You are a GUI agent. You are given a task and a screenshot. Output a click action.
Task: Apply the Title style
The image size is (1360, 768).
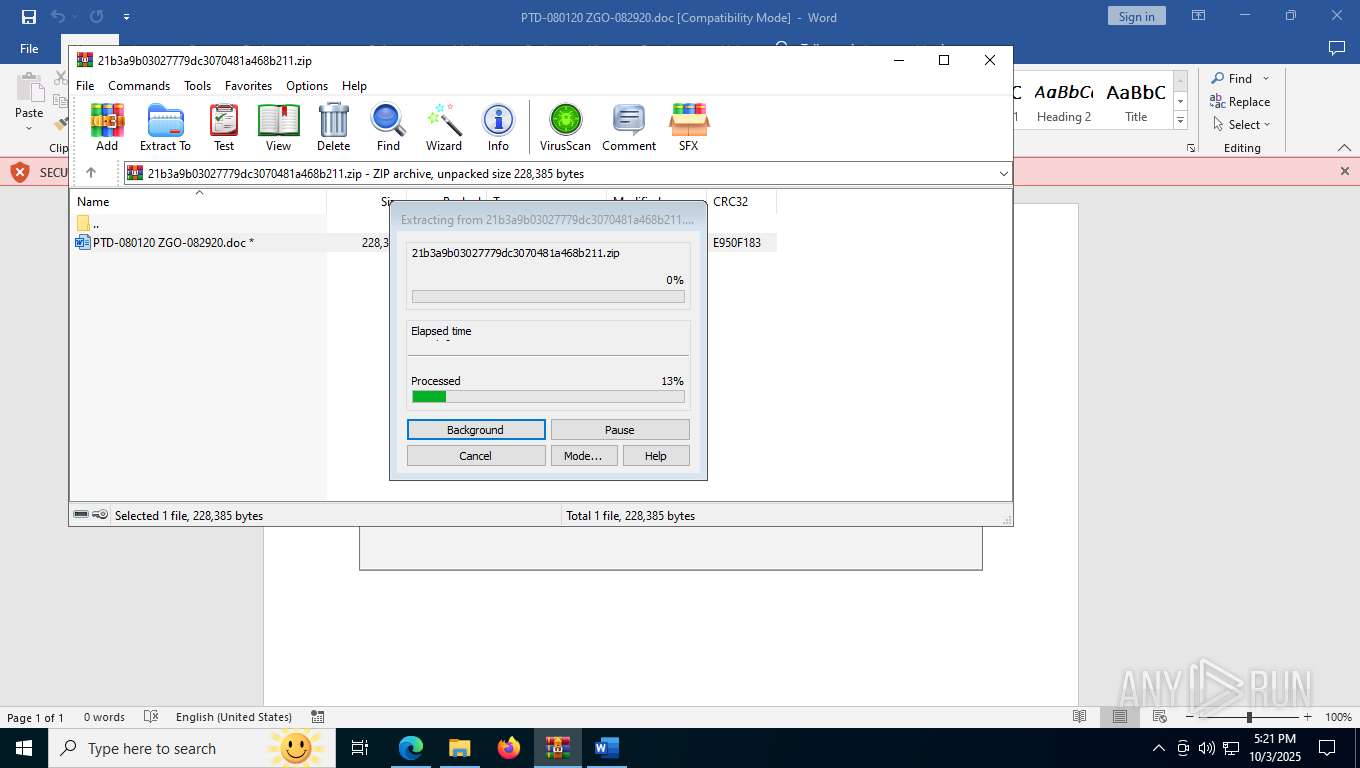1136,102
